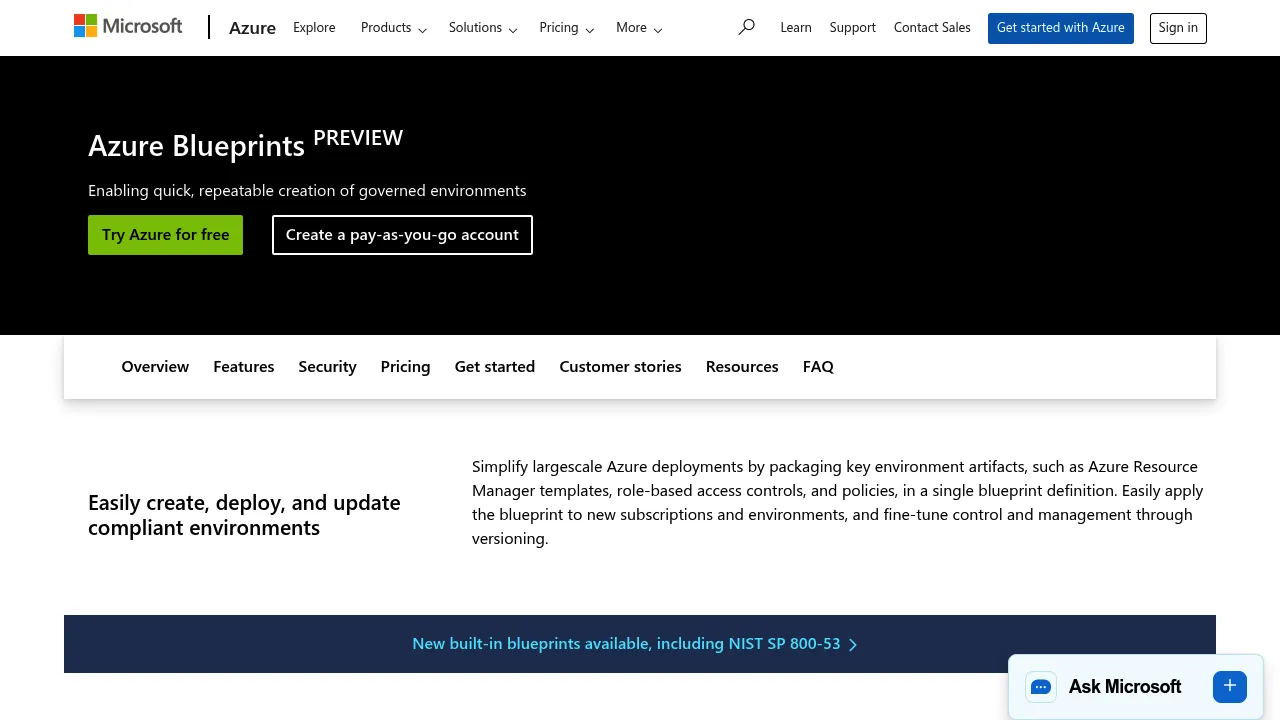Click the Microsoft logo
This screenshot has width=1280, height=720.
[128, 26]
